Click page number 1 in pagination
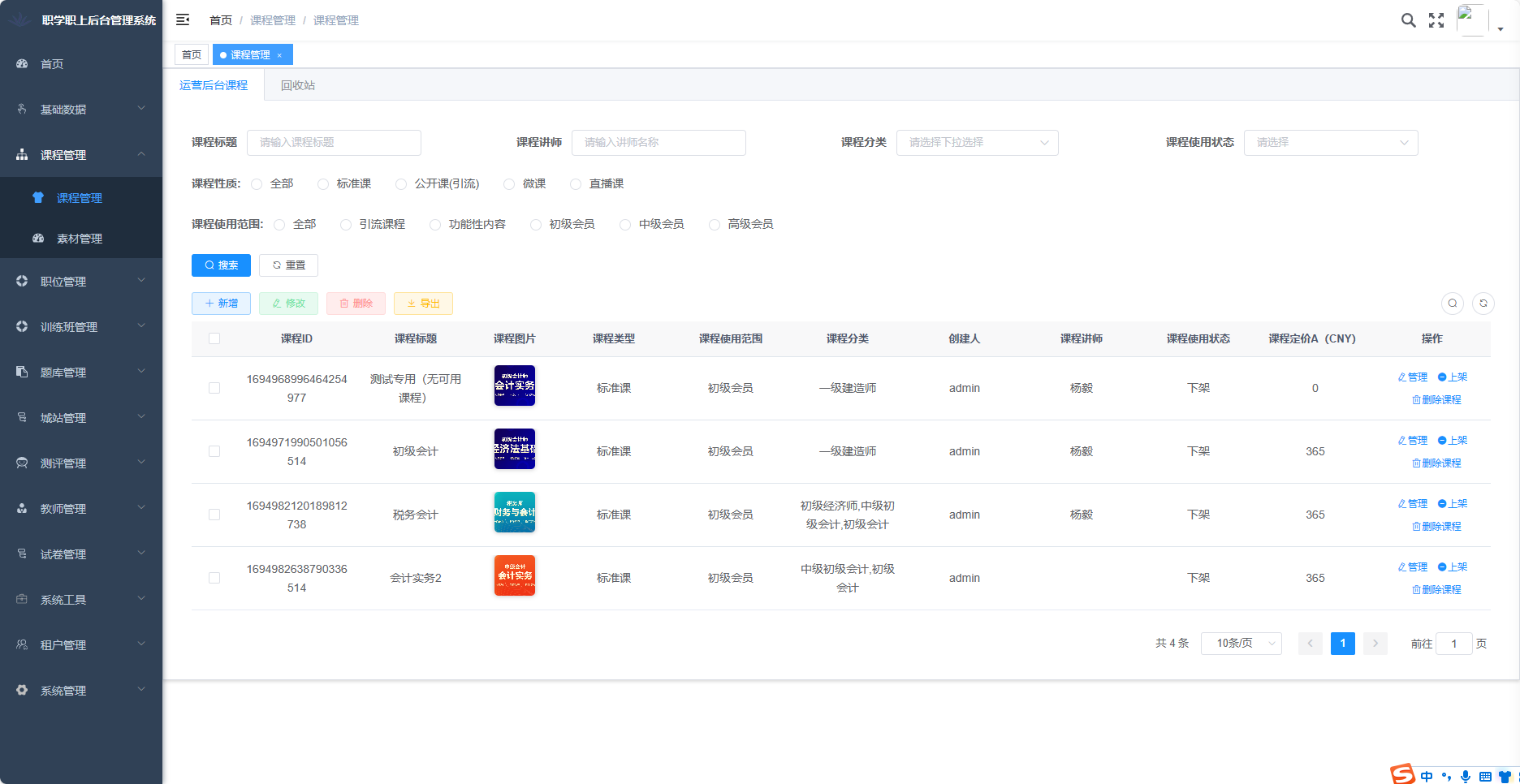The height and width of the screenshot is (784, 1520). (1343, 644)
